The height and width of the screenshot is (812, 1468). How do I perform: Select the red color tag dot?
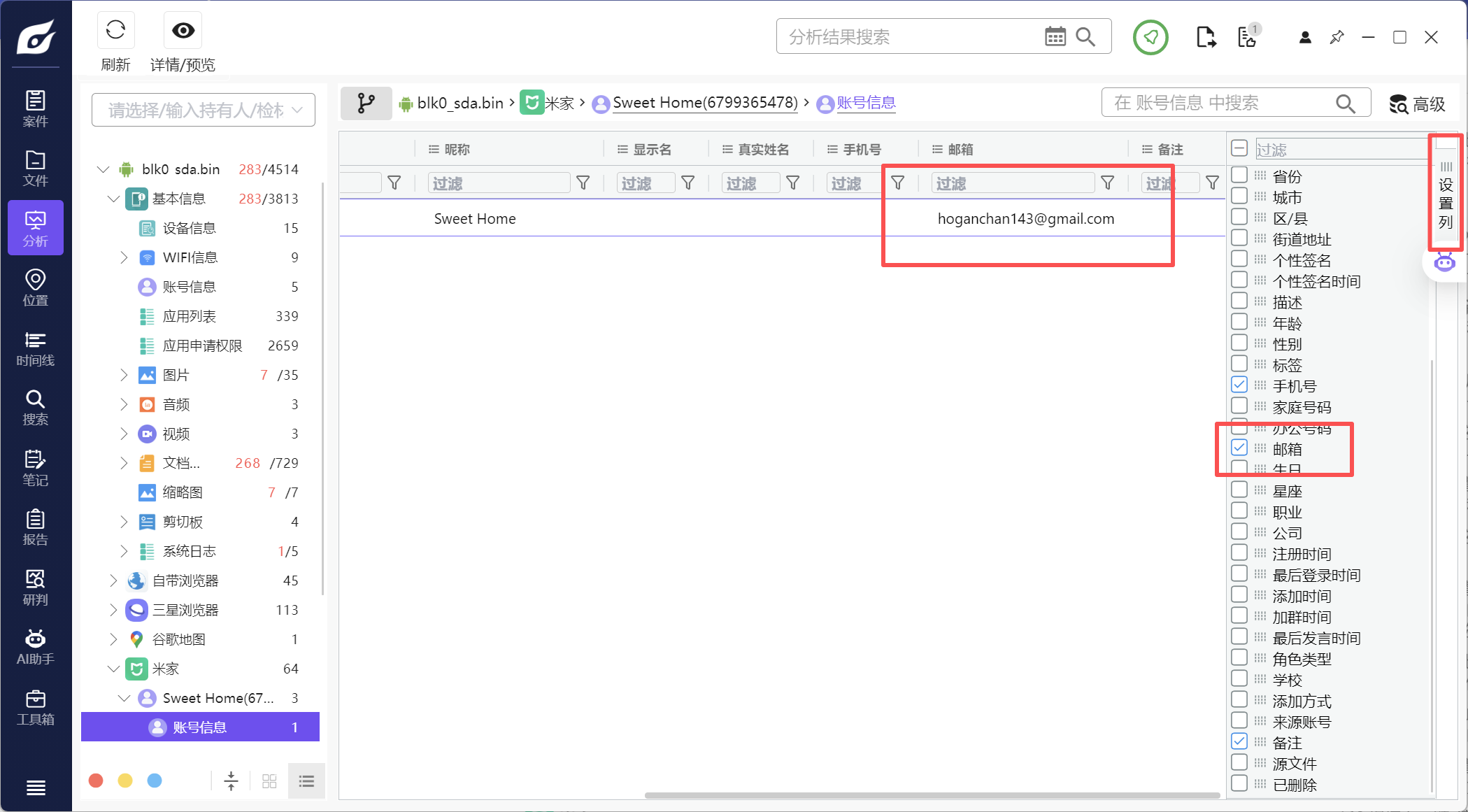97,781
